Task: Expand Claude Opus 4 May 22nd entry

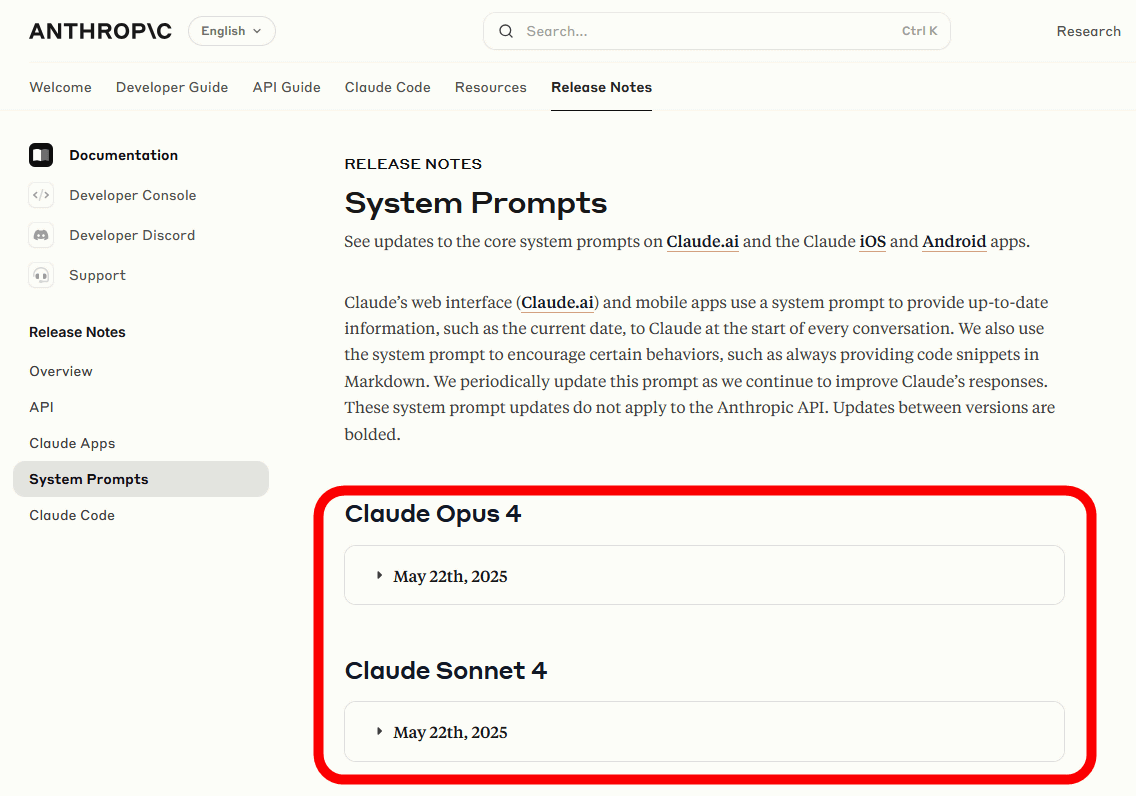Action: click(x=704, y=575)
